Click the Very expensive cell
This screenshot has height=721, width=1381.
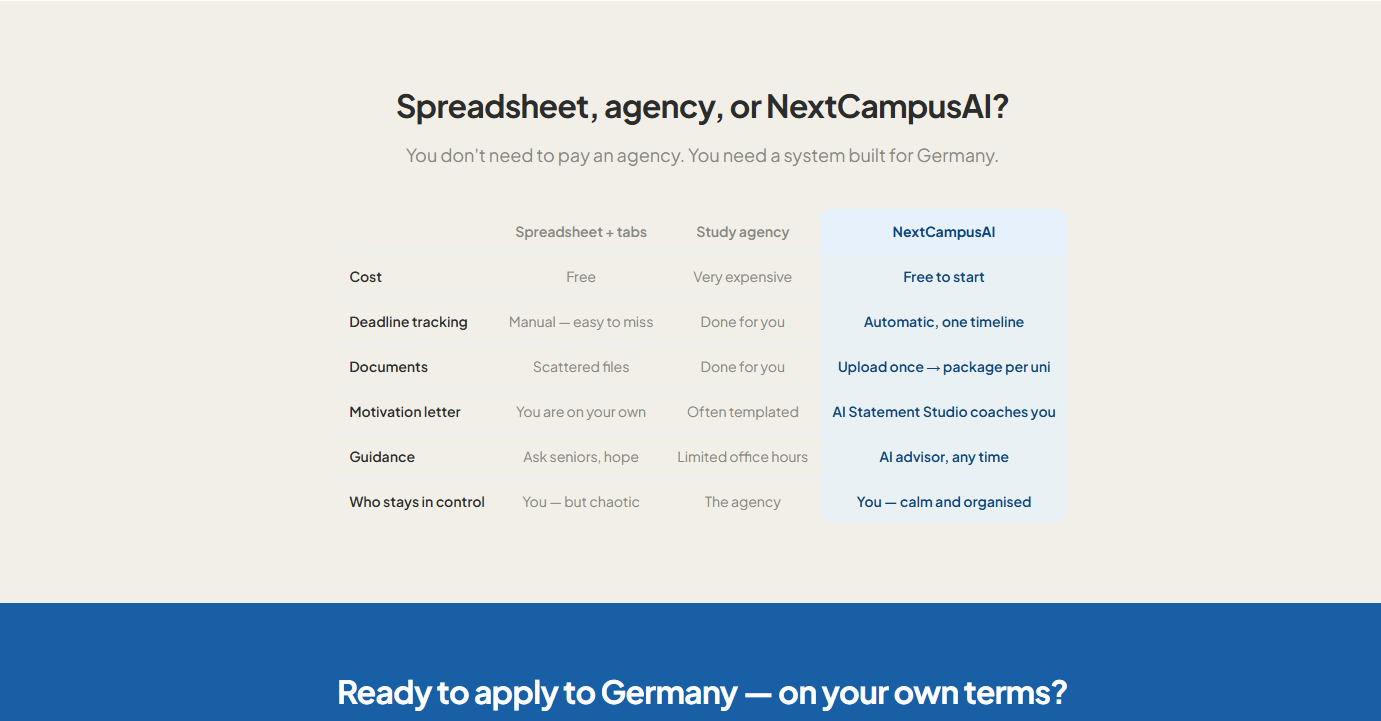(x=743, y=277)
